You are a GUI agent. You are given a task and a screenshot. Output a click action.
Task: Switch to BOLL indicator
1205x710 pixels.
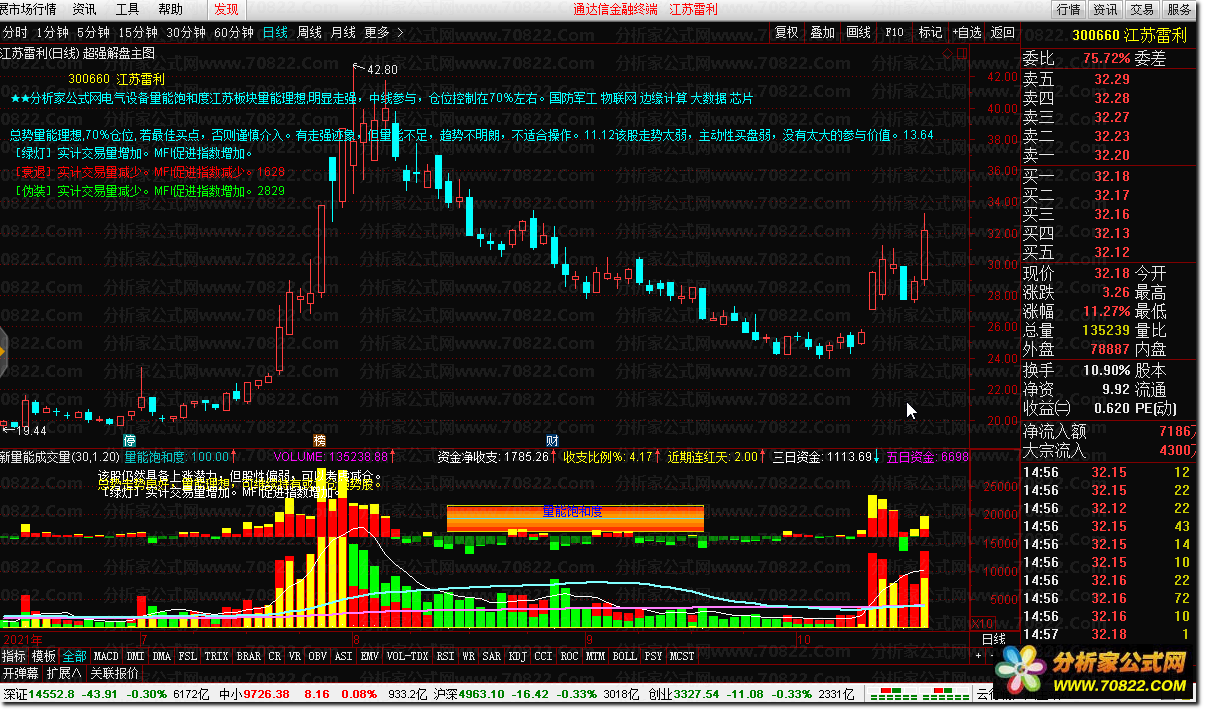click(x=624, y=656)
